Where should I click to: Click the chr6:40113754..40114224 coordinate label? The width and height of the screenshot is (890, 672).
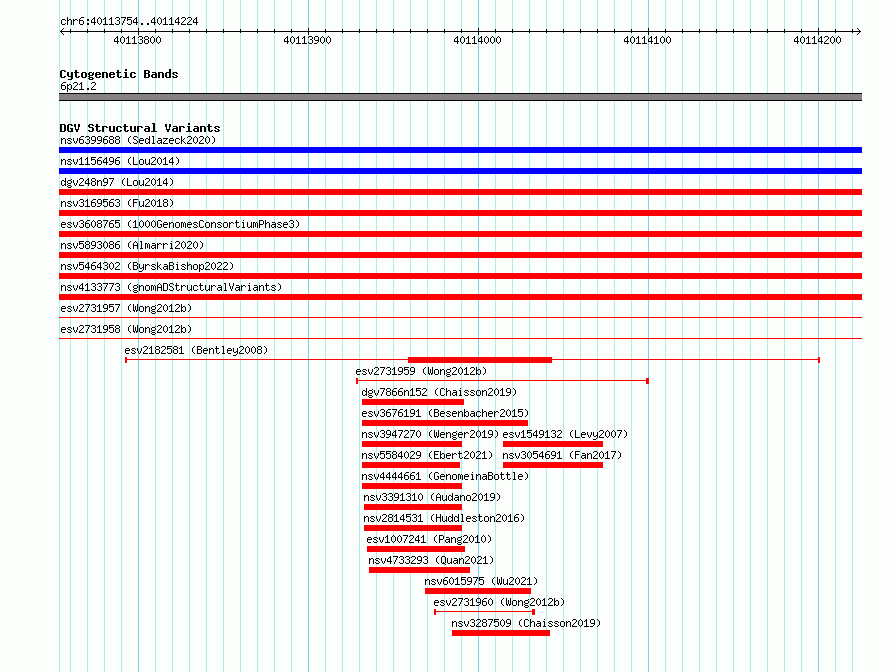point(129,21)
